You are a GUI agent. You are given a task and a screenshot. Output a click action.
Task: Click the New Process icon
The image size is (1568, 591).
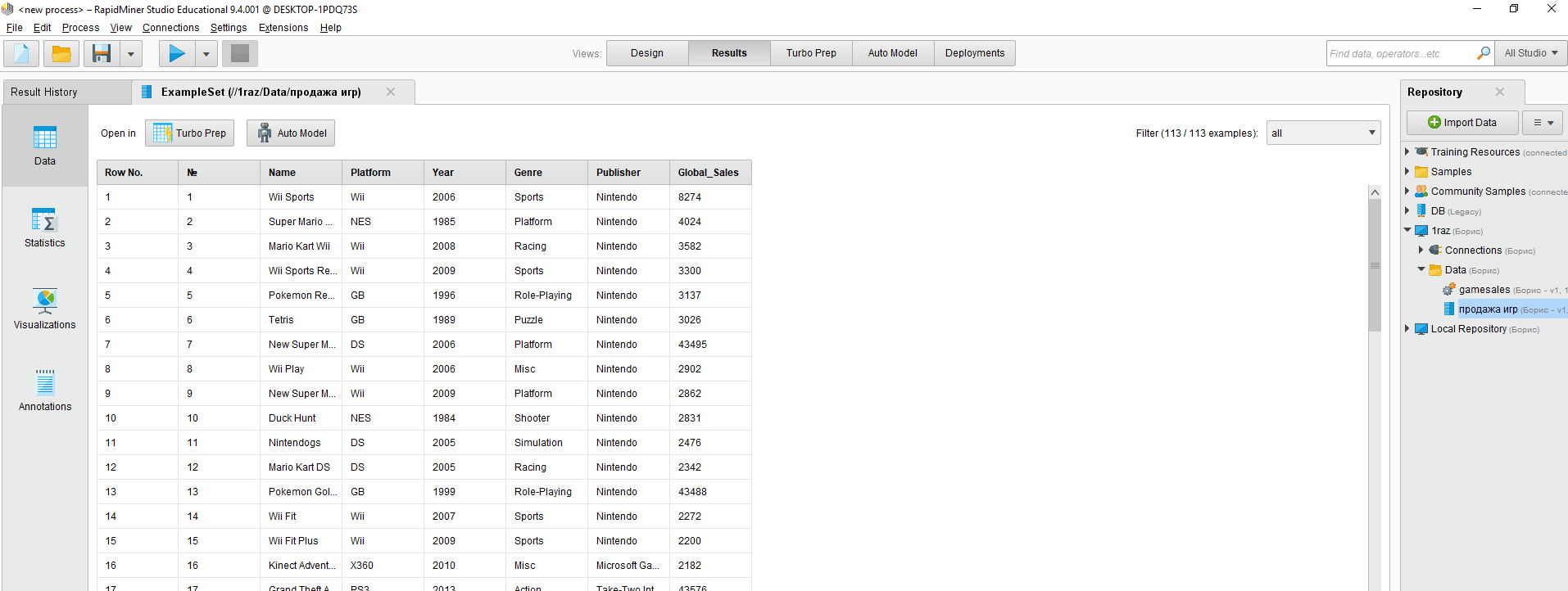click(x=21, y=54)
